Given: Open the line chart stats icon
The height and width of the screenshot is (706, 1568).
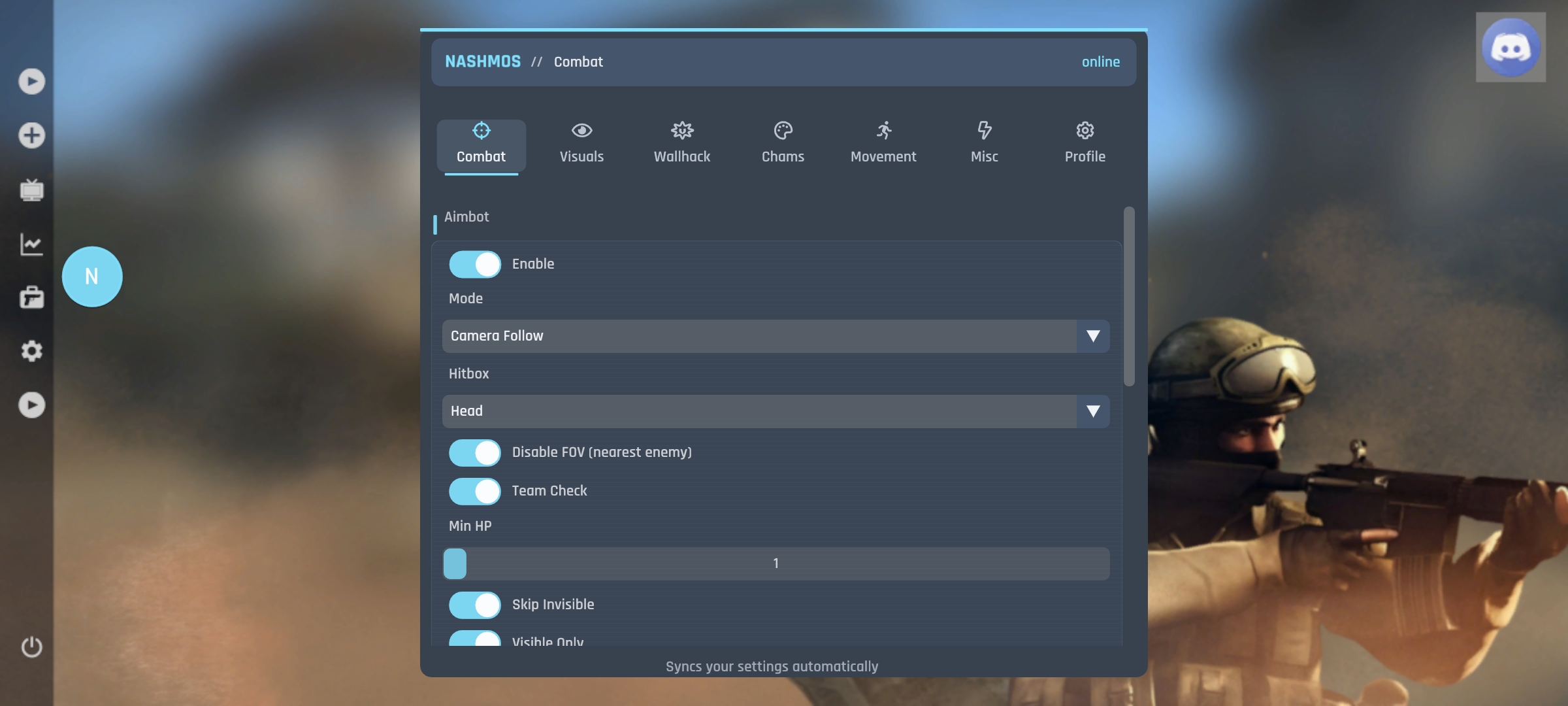Looking at the screenshot, I should click(31, 244).
